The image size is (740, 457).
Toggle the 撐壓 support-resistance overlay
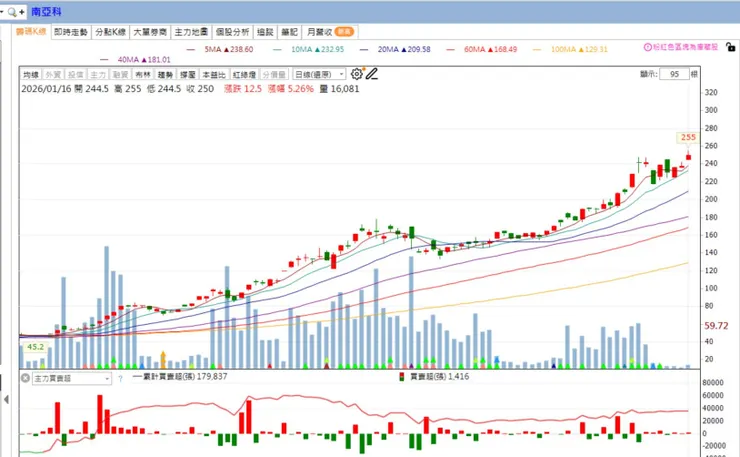click(188, 75)
